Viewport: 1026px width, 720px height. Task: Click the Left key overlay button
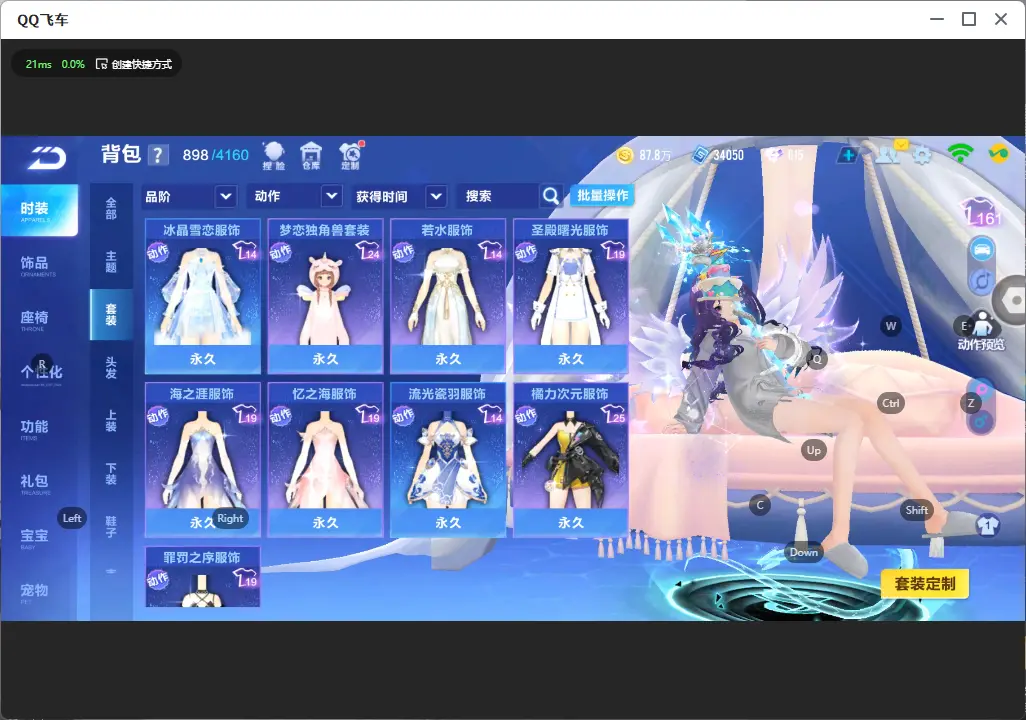(72, 518)
